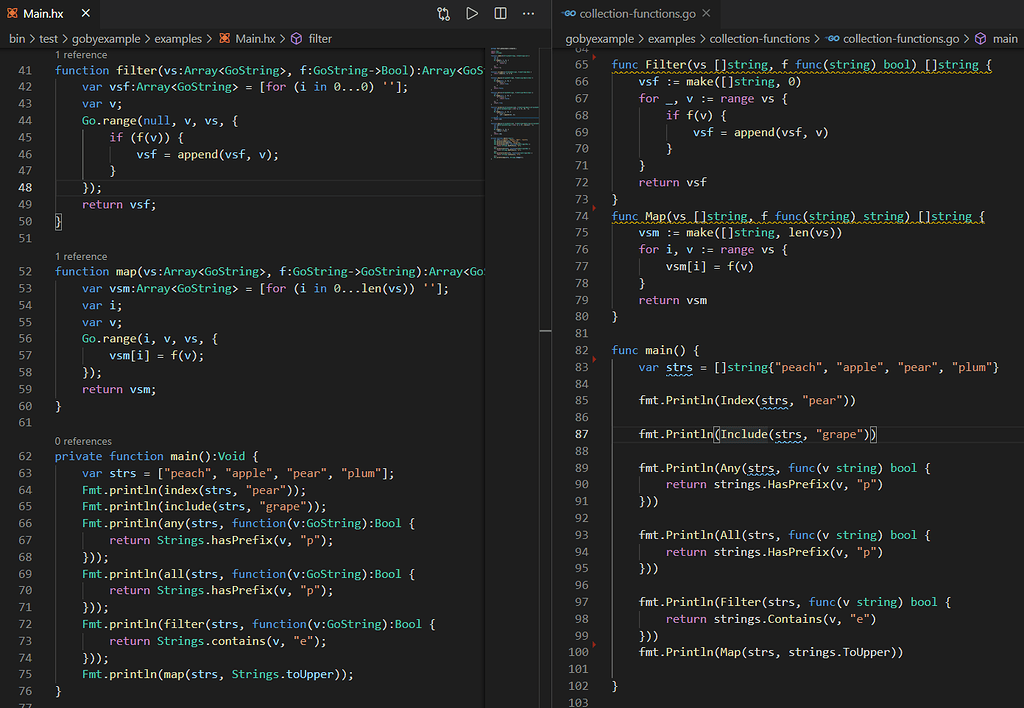This screenshot has width=1024, height=708.
Task: Click 'fmt.Println(Include(strs, "grape"))' on line 87
Action: (x=758, y=434)
